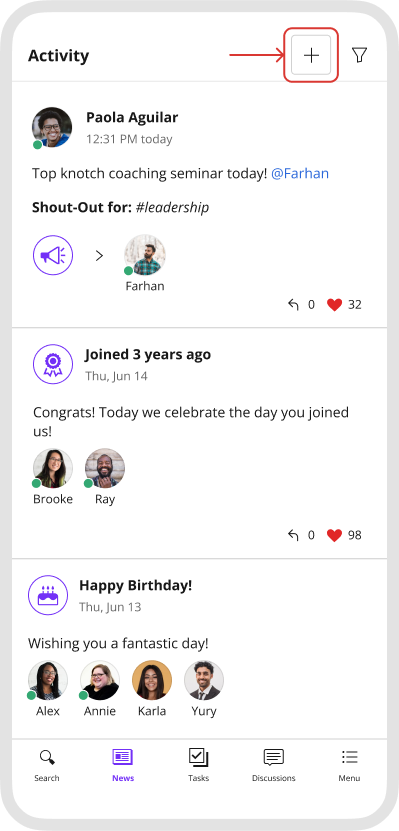Select Karla's profile picture
The width and height of the screenshot is (399, 831).
[152, 680]
